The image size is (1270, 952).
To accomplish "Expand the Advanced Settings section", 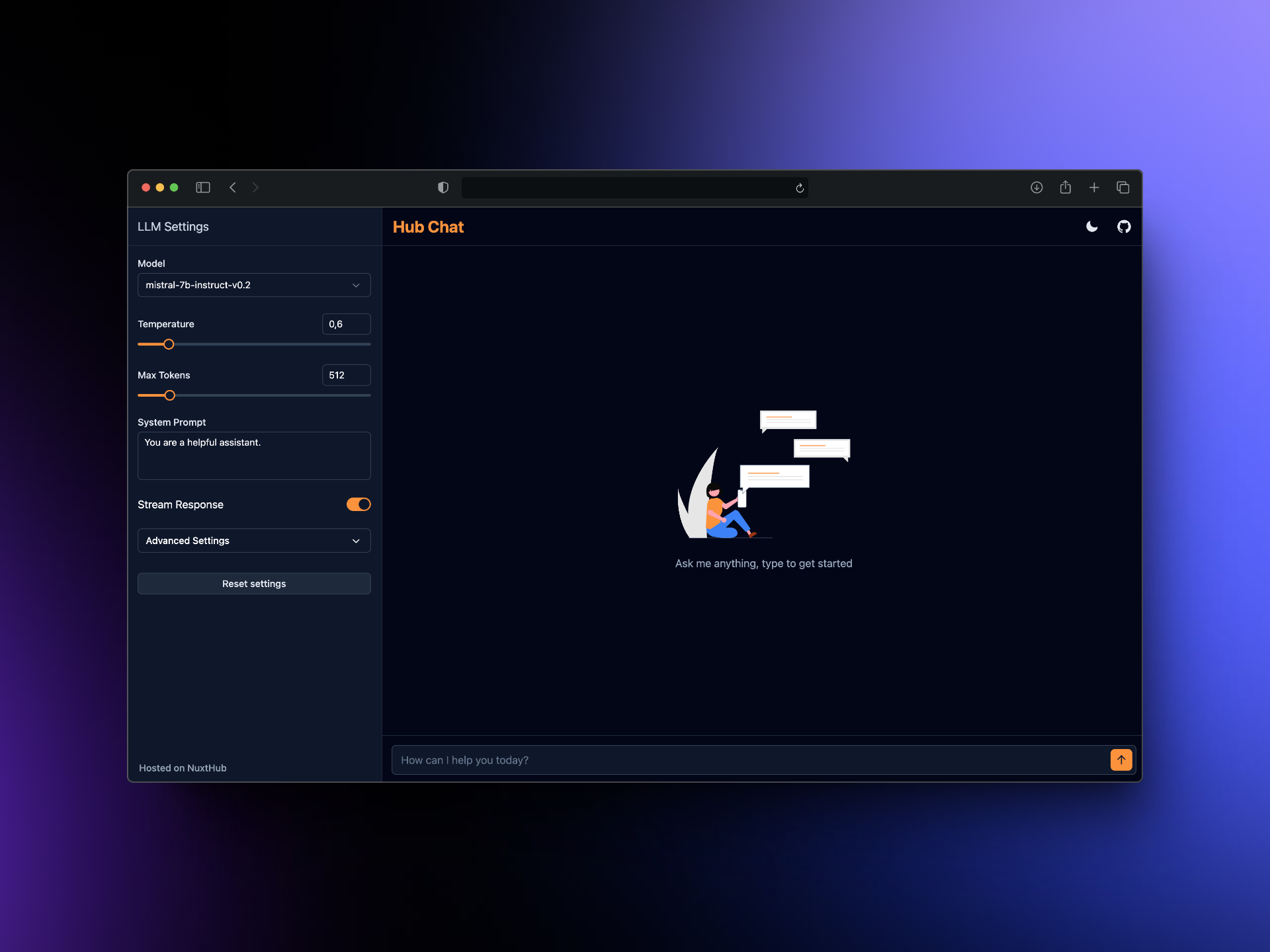I will click(x=254, y=541).
